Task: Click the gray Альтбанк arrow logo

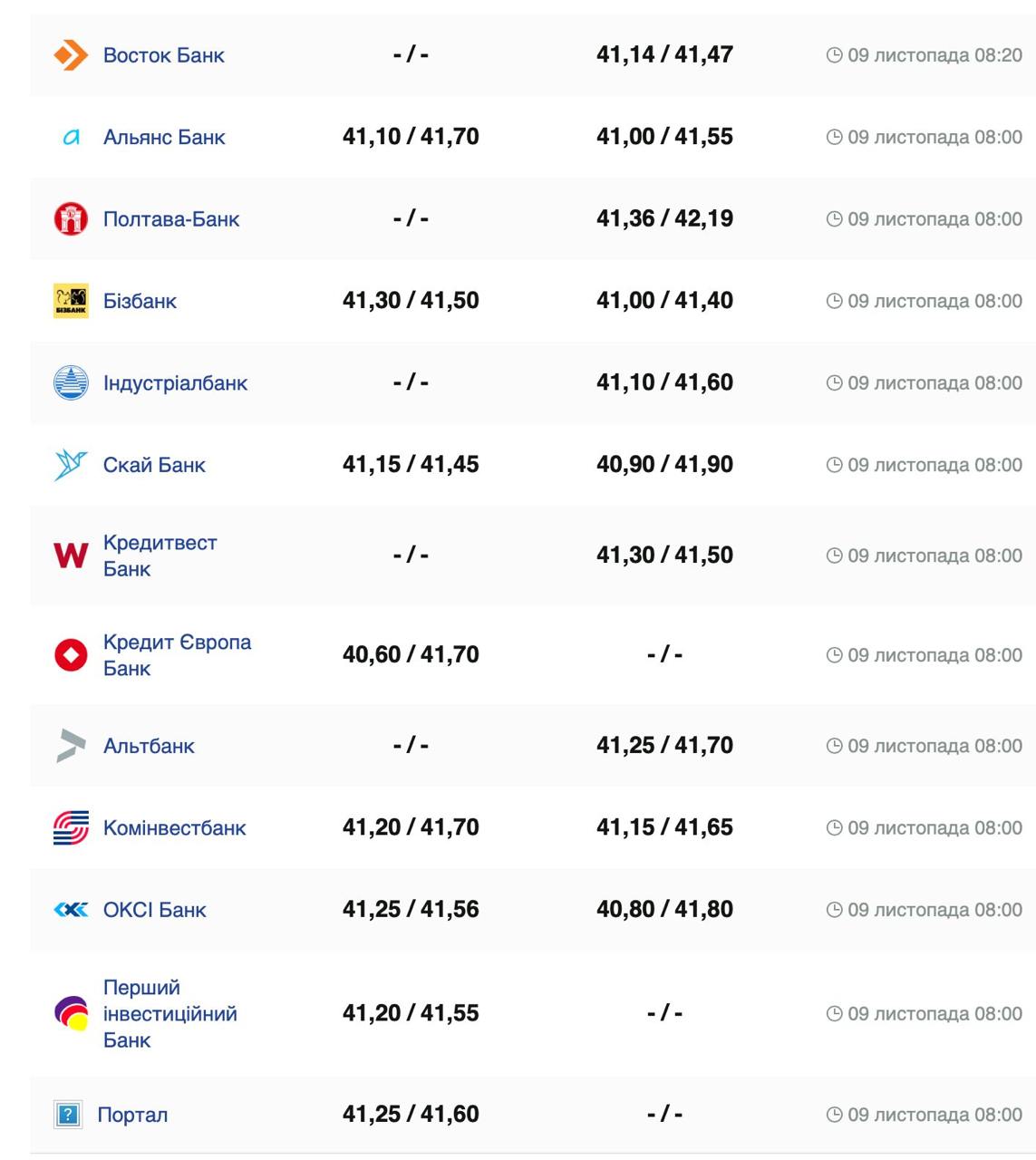Action: [x=71, y=746]
